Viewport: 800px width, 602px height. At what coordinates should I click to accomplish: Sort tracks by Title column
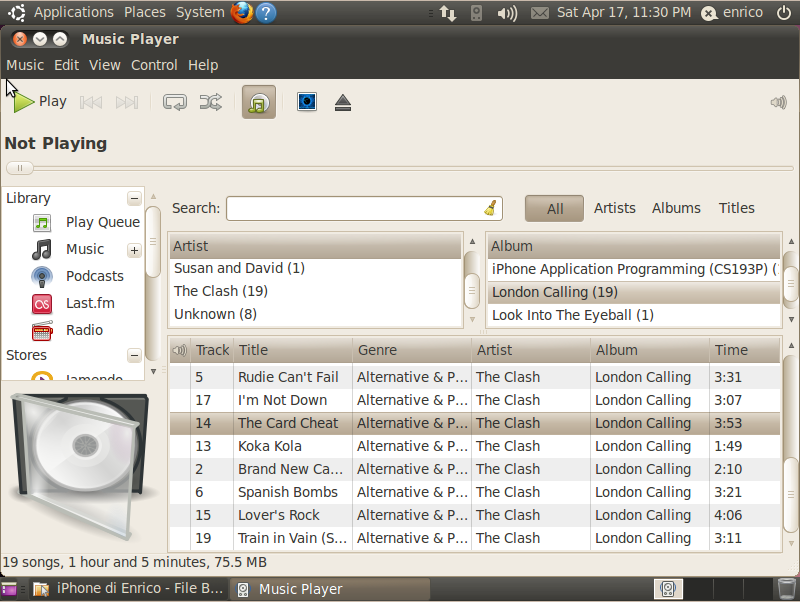pos(293,350)
